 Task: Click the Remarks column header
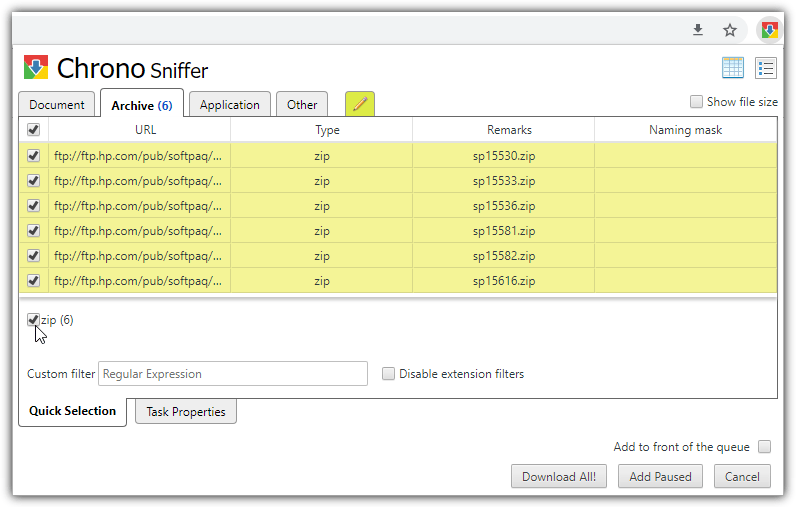coord(504,130)
